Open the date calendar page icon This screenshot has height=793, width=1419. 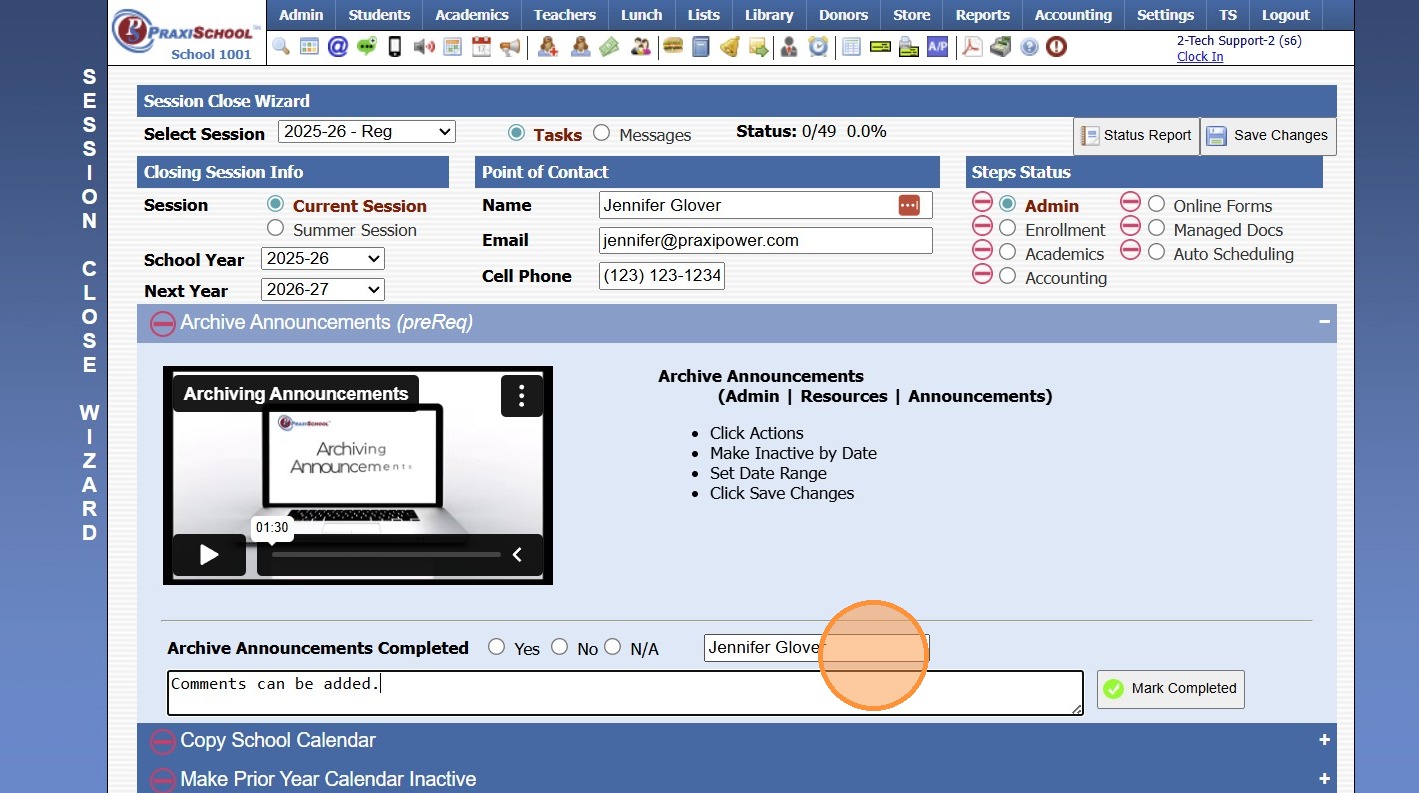point(481,46)
